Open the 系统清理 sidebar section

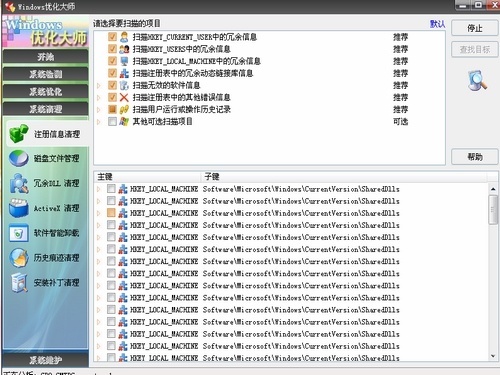point(45,109)
